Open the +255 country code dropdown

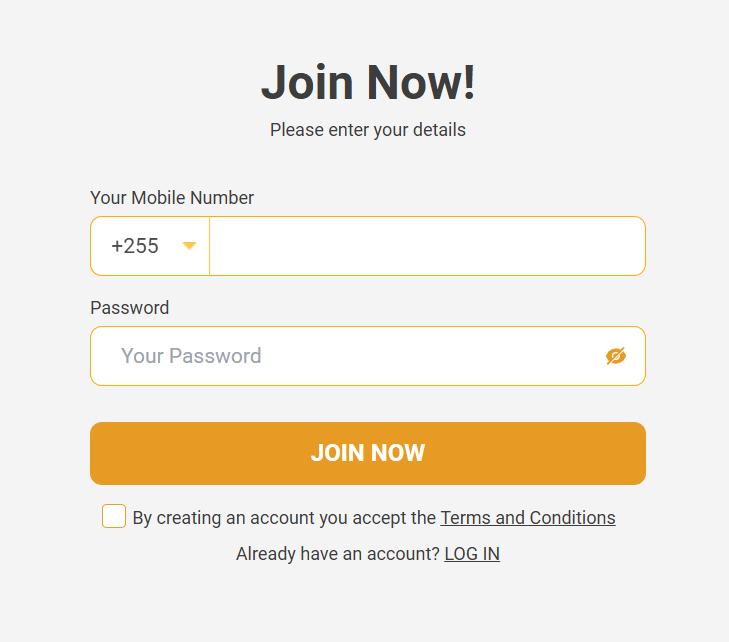[150, 246]
